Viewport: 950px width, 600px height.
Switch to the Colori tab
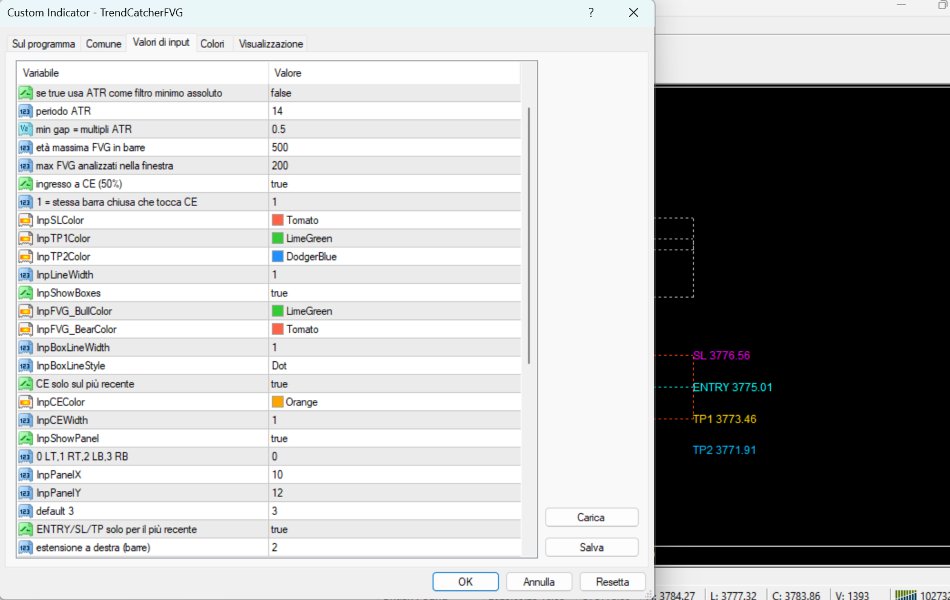pyautogui.click(x=213, y=44)
